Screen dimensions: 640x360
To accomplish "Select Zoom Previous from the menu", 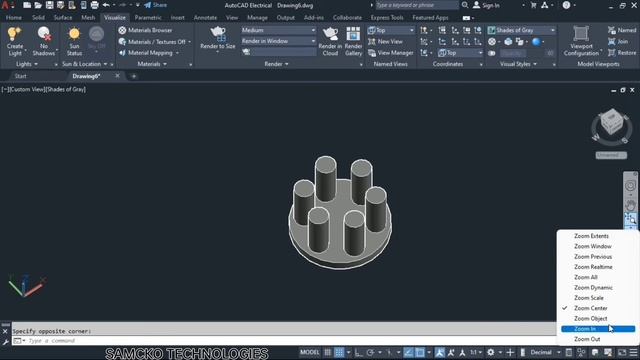I will point(593,257).
